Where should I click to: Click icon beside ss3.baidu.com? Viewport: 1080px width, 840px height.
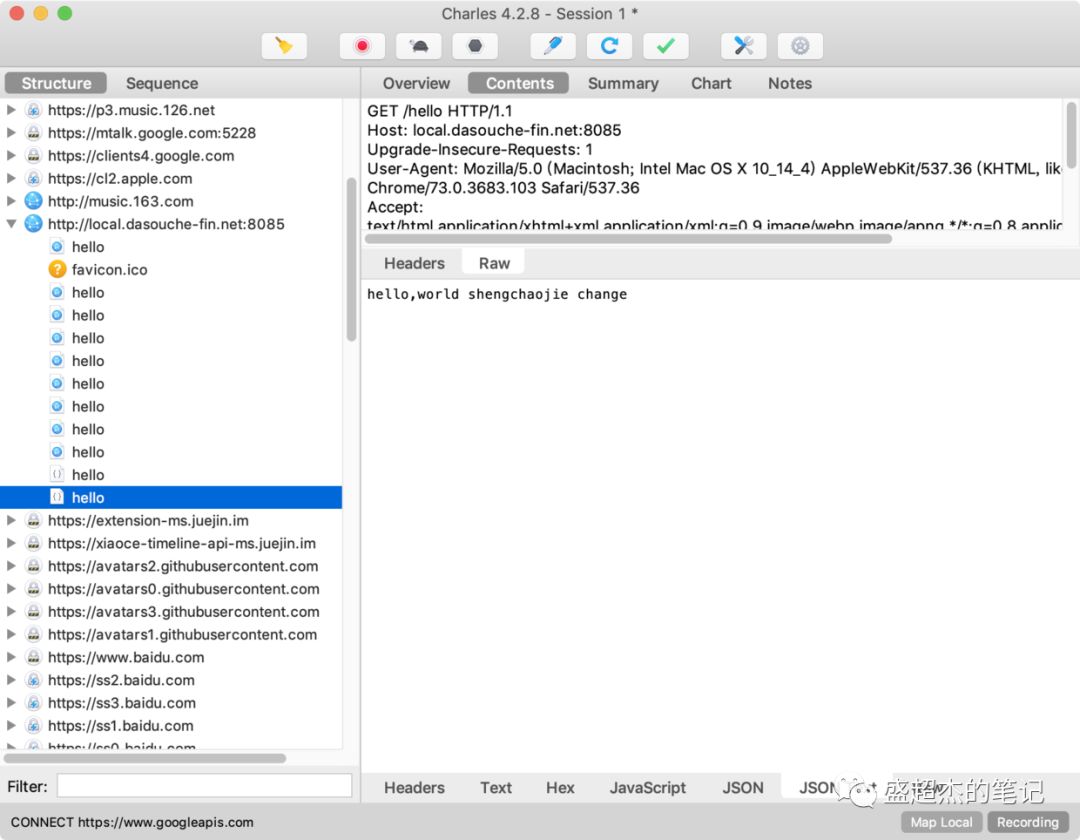(33, 702)
